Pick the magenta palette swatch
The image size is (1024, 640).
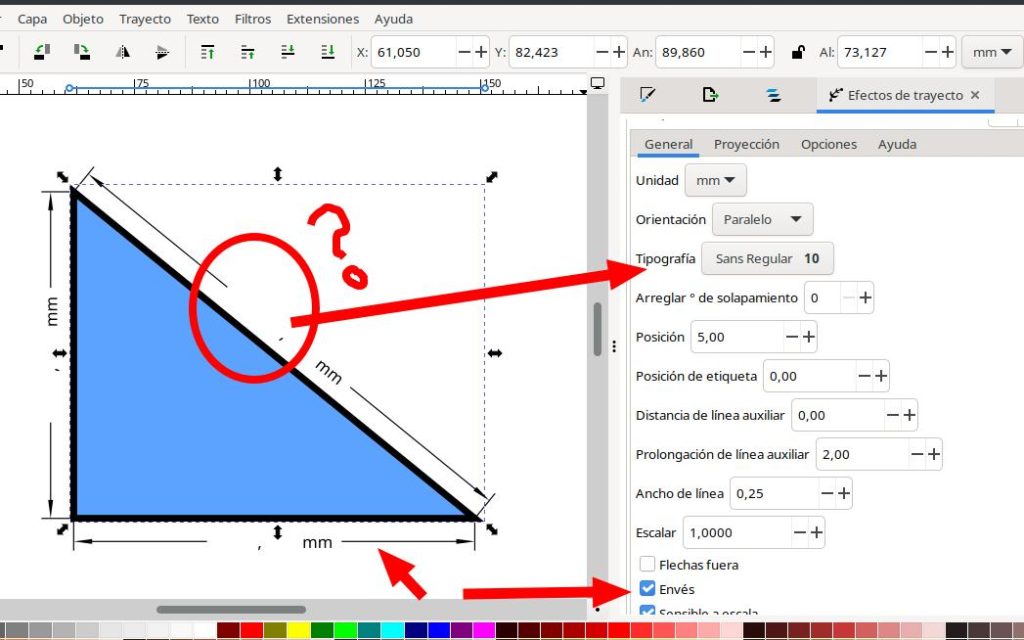(485, 631)
